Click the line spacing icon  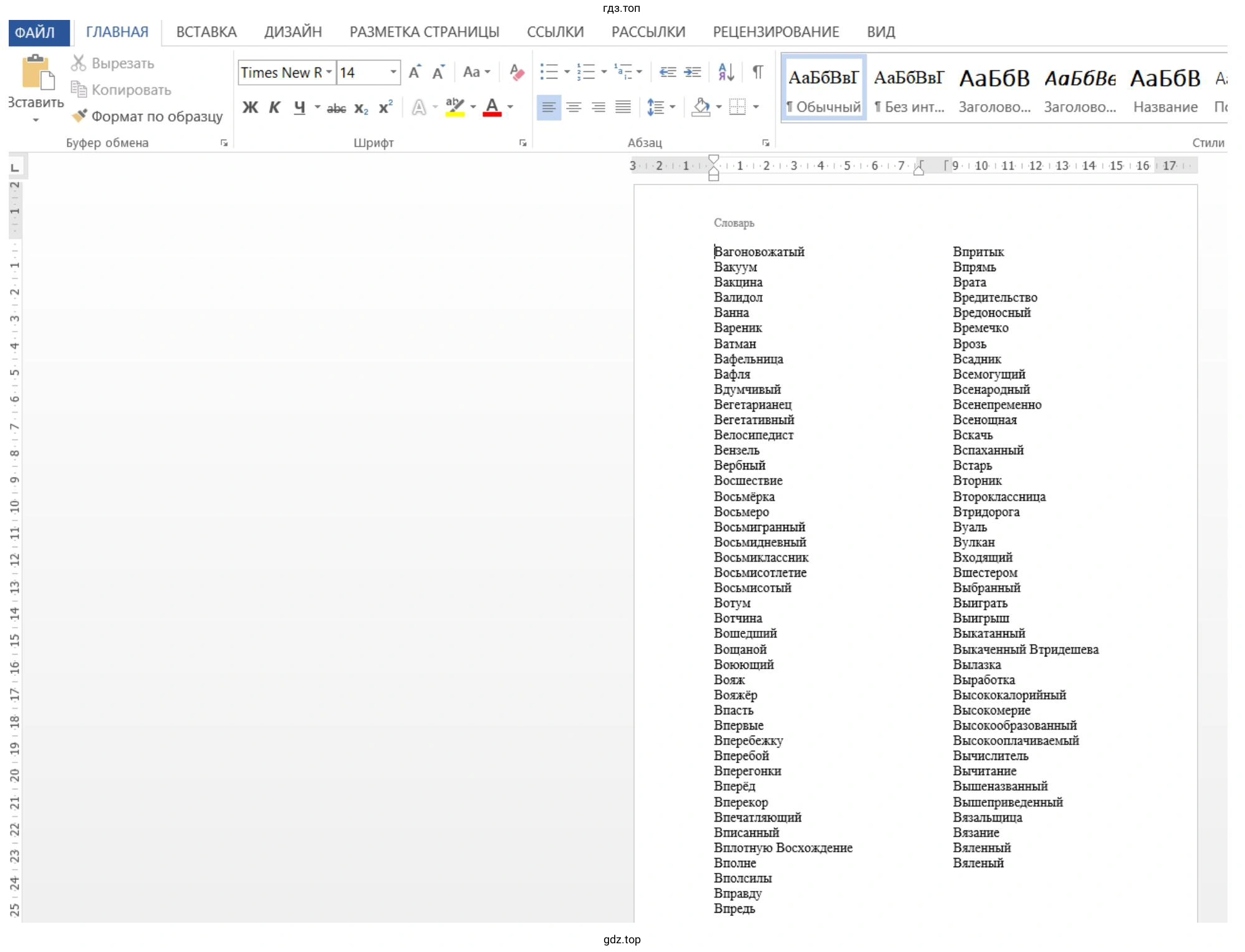click(x=655, y=107)
